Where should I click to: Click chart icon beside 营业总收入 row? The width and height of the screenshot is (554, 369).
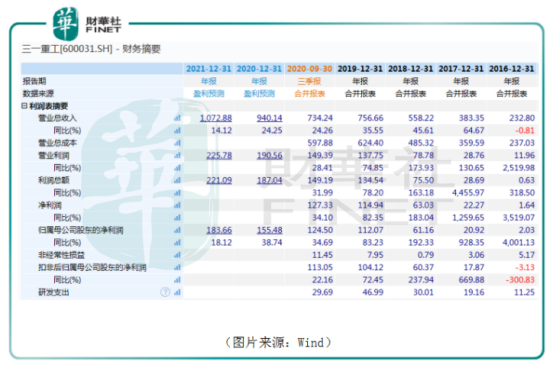click(x=177, y=118)
